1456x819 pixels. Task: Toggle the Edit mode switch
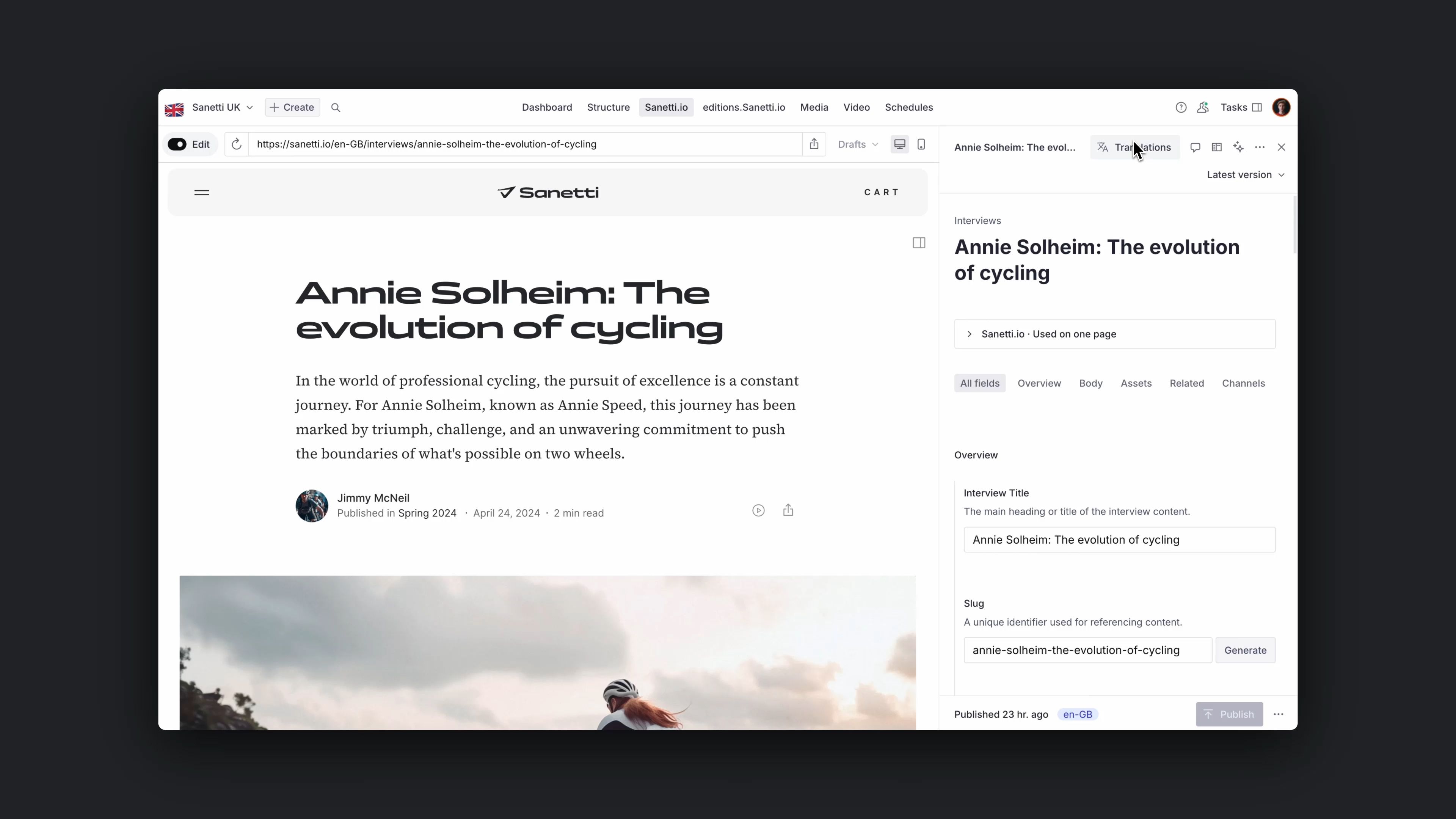coord(177,144)
